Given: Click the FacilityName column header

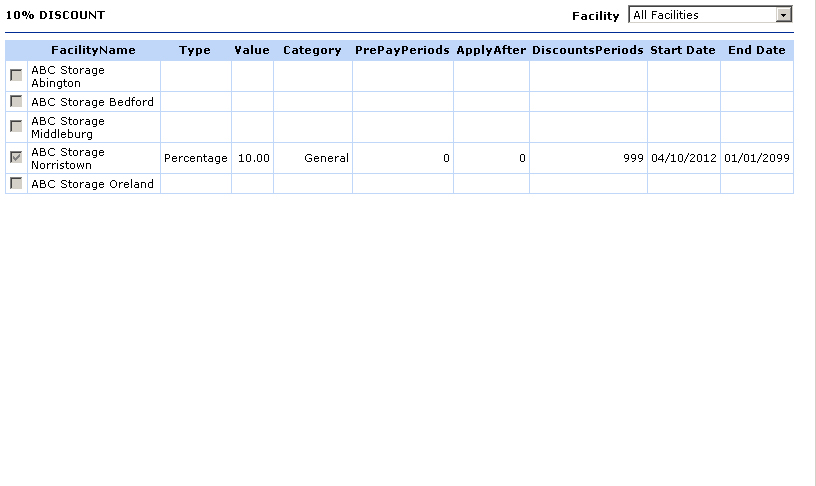Looking at the screenshot, I should (93, 50).
